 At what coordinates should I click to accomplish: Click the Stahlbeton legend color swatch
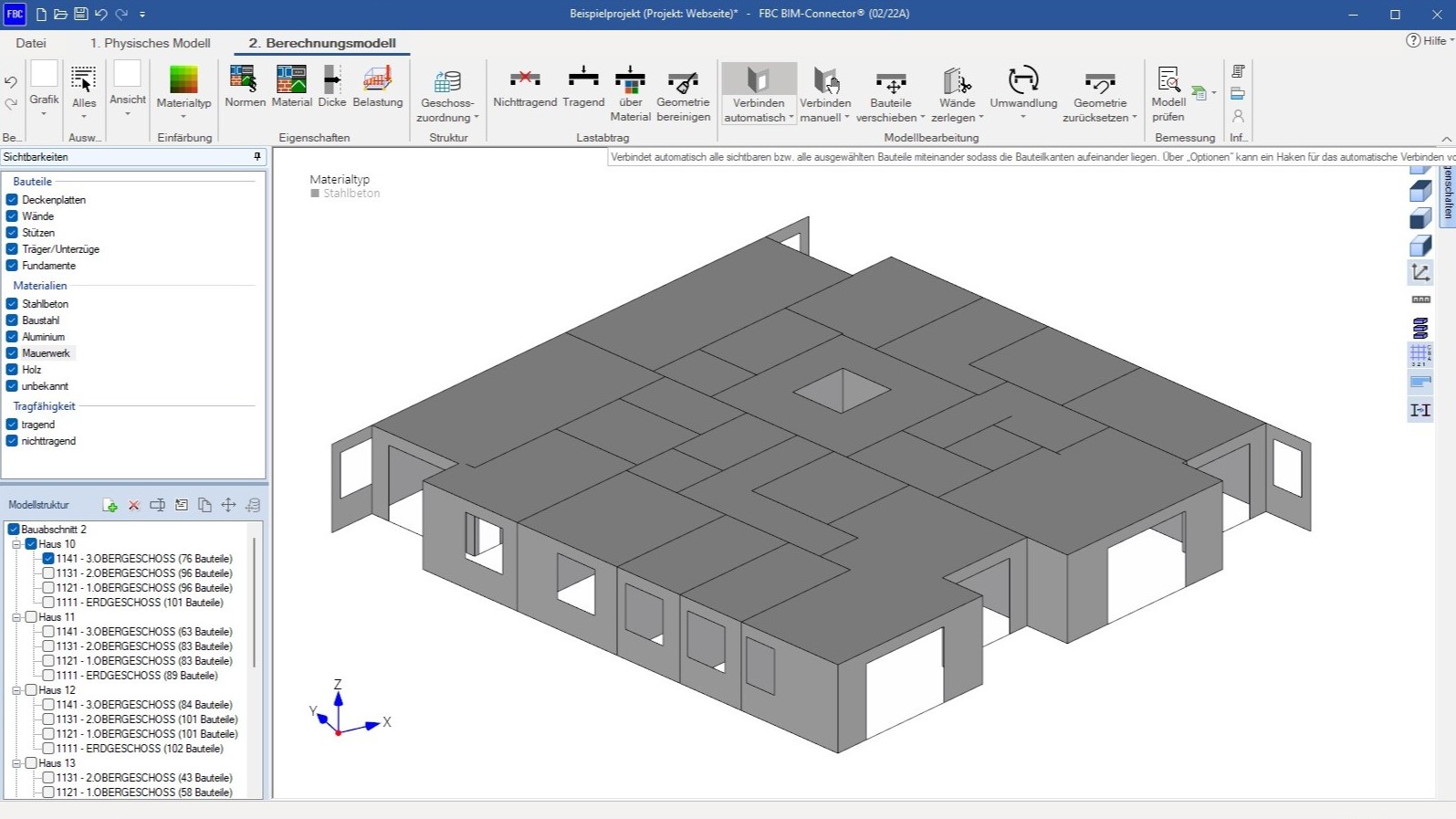(315, 194)
